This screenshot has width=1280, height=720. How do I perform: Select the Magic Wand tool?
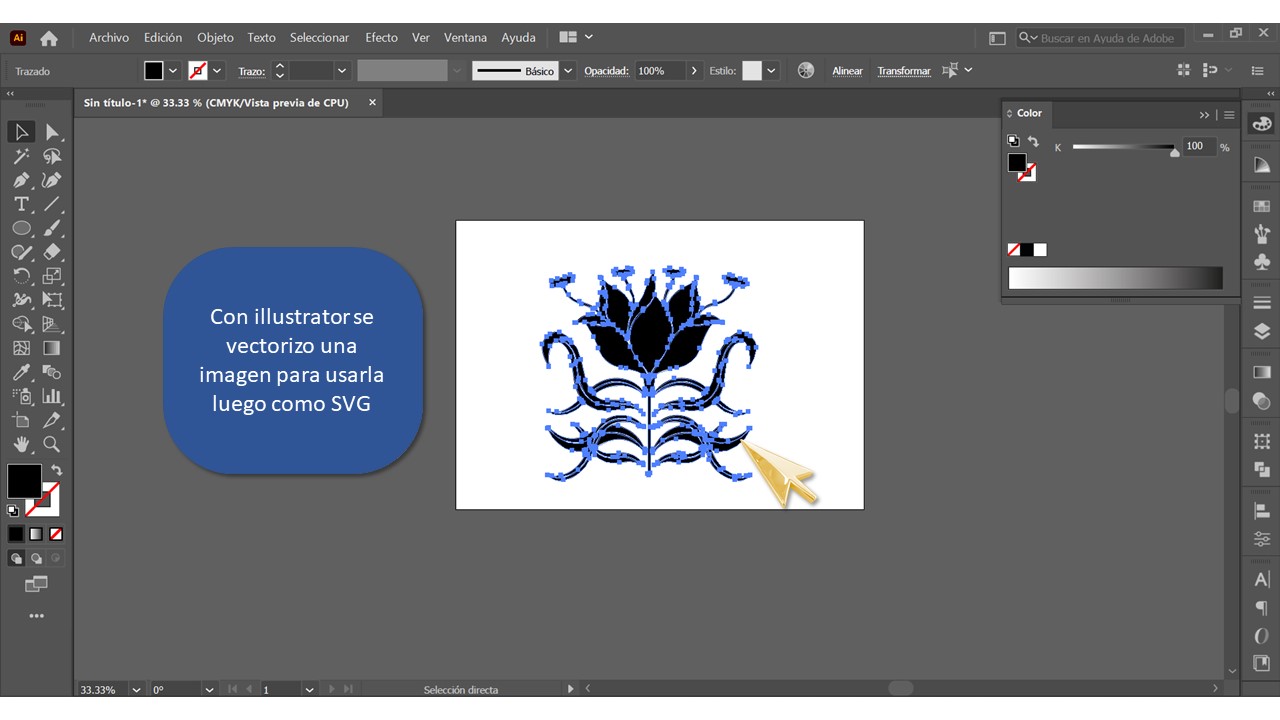pos(21,156)
